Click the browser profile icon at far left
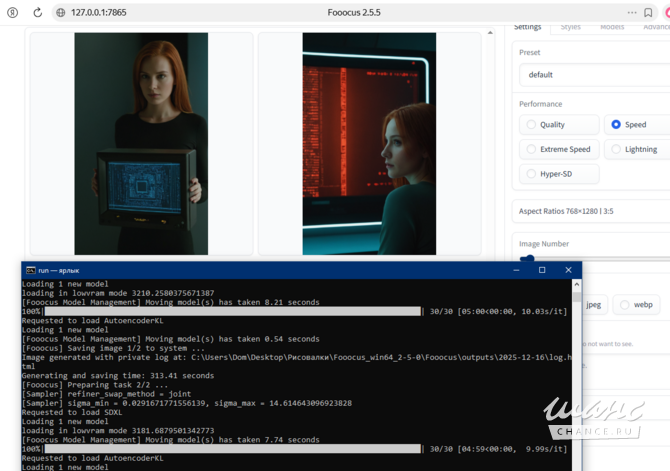This screenshot has width=670, height=471. tap(11, 12)
